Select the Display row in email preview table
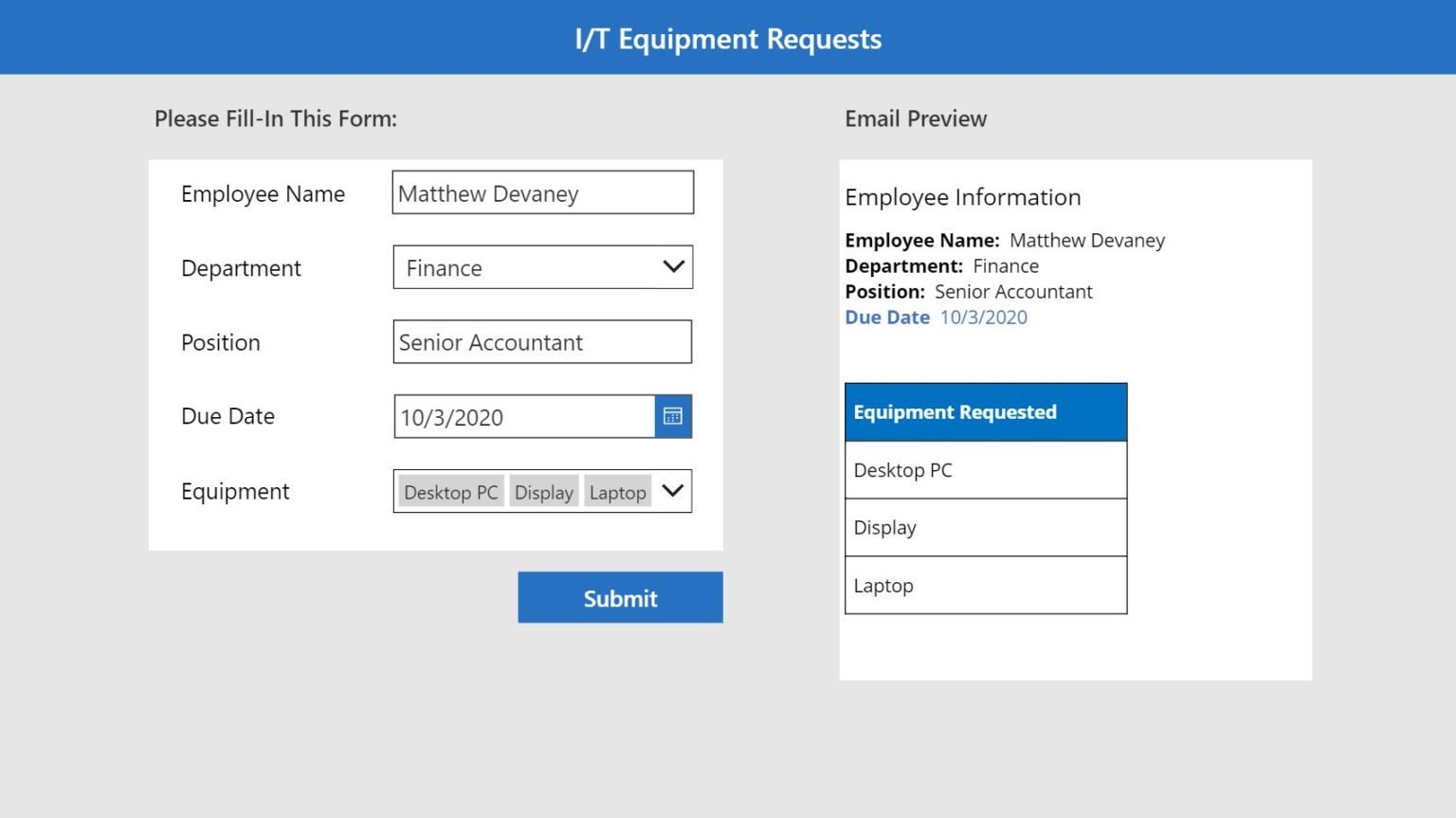This screenshot has width=1456, height=818. click(x=985, y=528)
